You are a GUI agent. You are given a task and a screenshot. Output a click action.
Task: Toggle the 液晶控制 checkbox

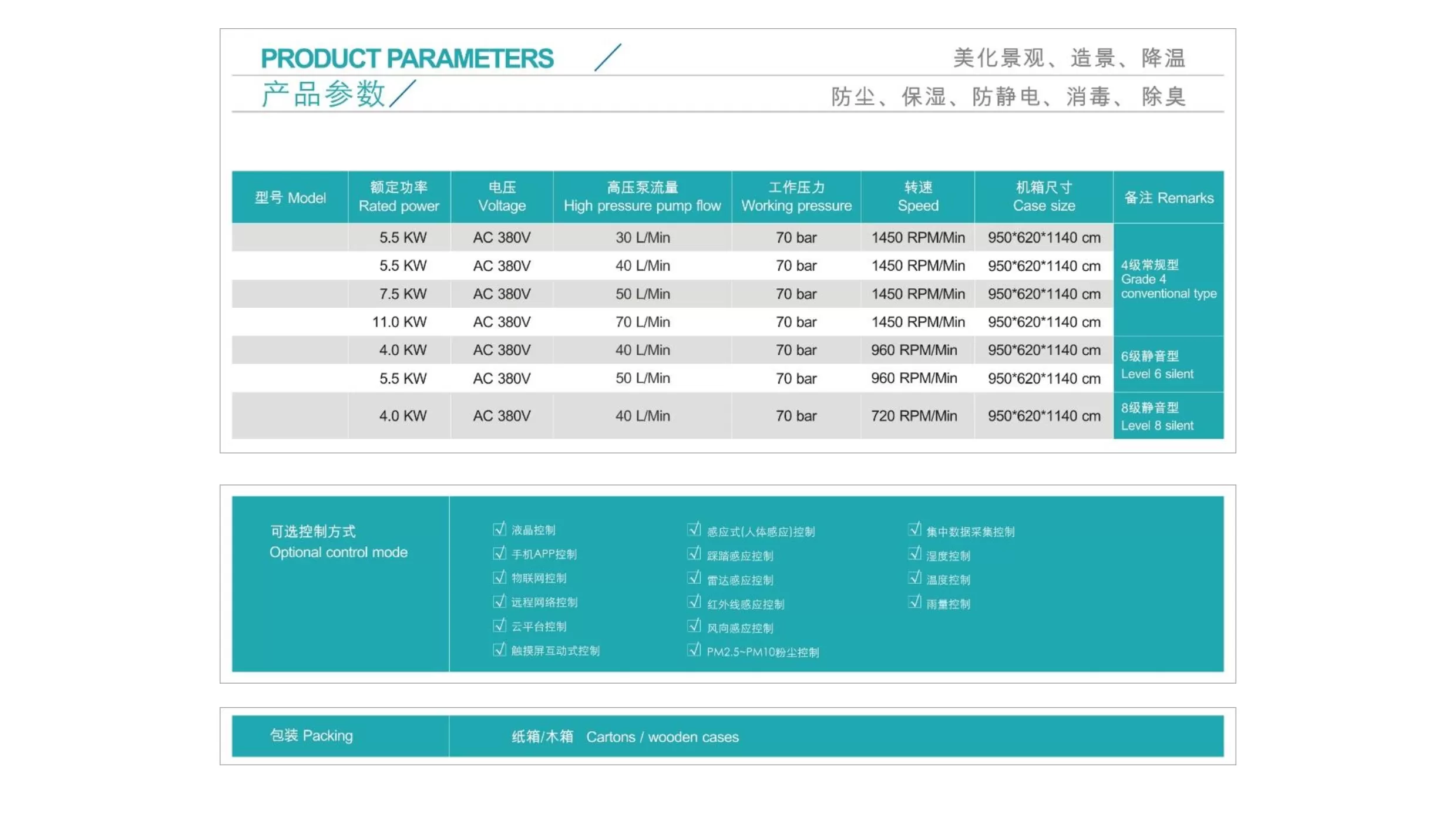click(499, 529)
